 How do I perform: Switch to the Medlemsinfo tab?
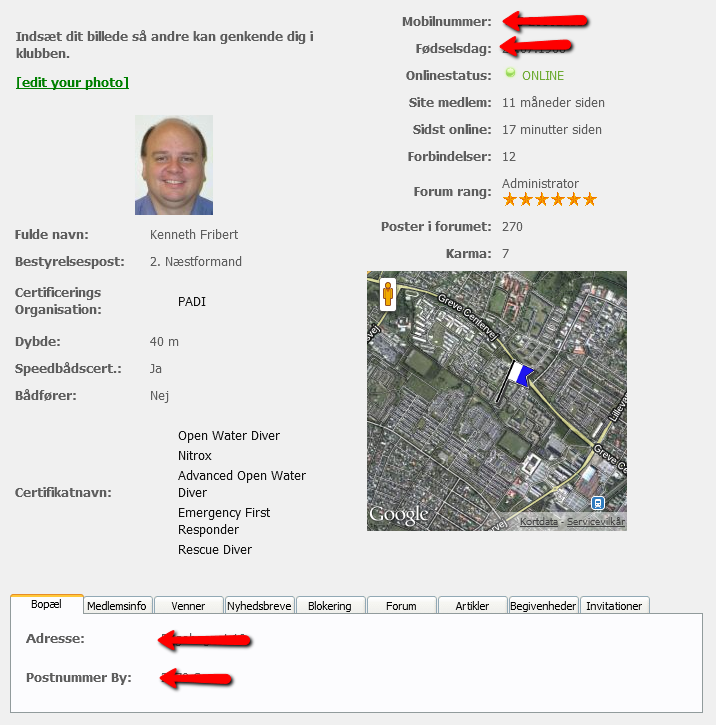pyautogui.click(x=116, y=605)
